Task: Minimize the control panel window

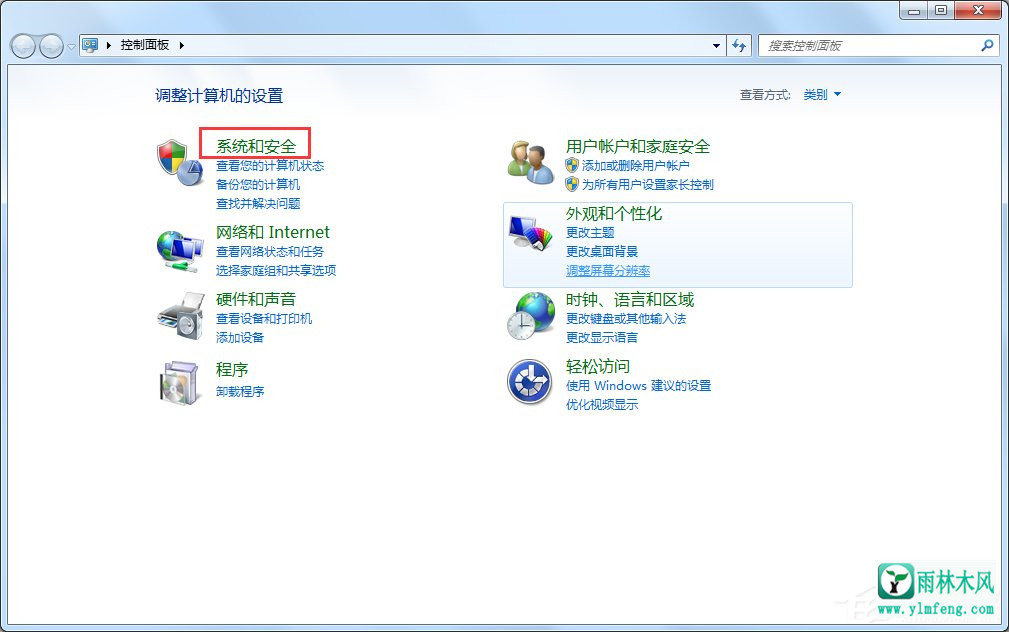Action: coord(914,10)
